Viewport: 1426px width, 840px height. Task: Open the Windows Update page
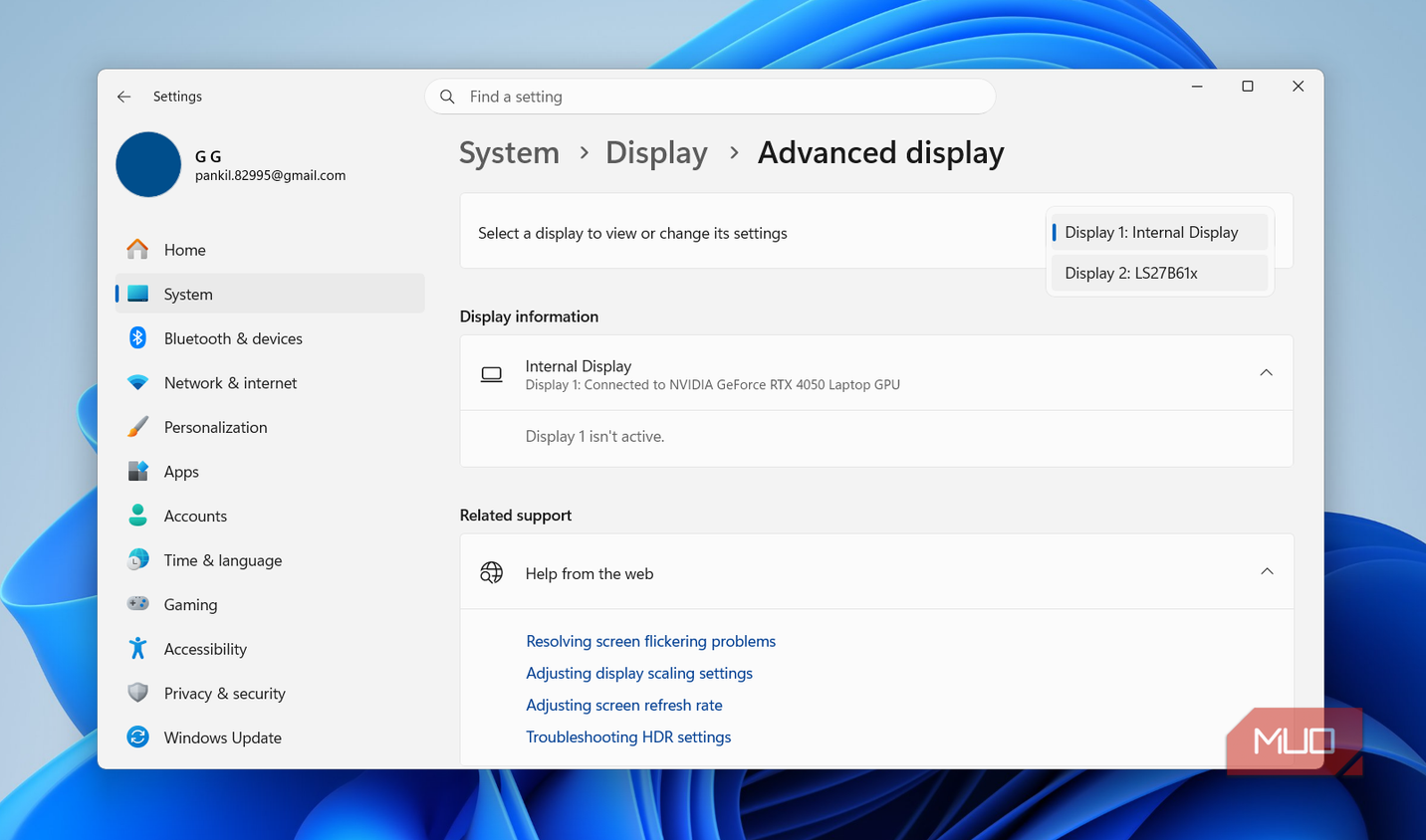tap(270, 737)
